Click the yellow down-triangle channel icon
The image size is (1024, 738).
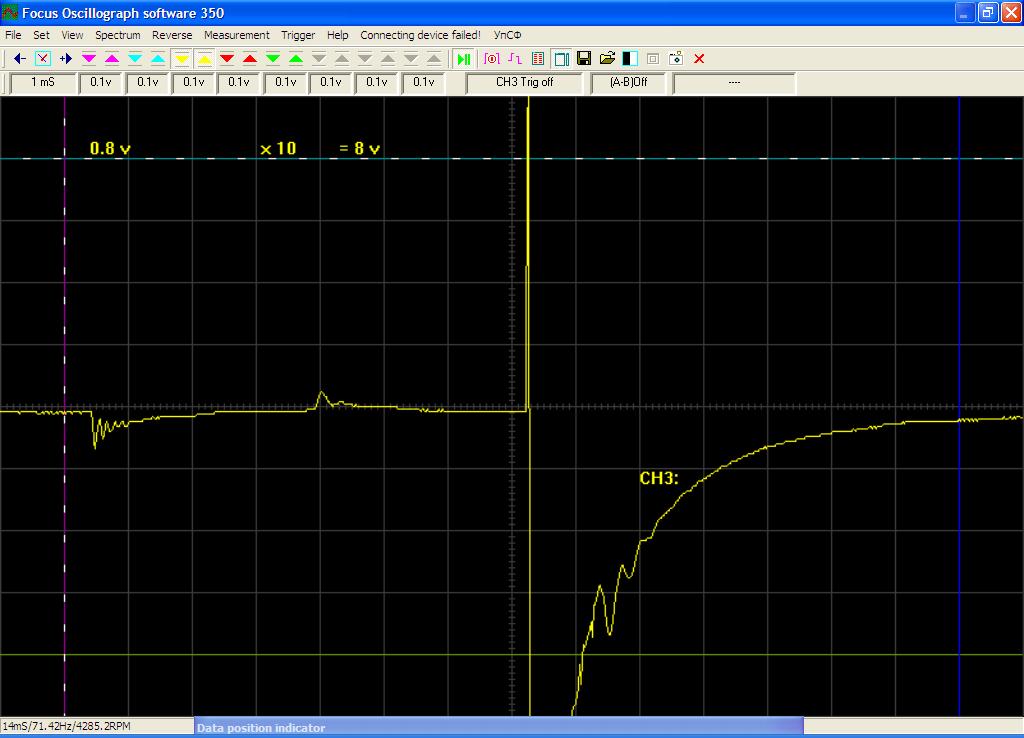click(x=182, y=59)
